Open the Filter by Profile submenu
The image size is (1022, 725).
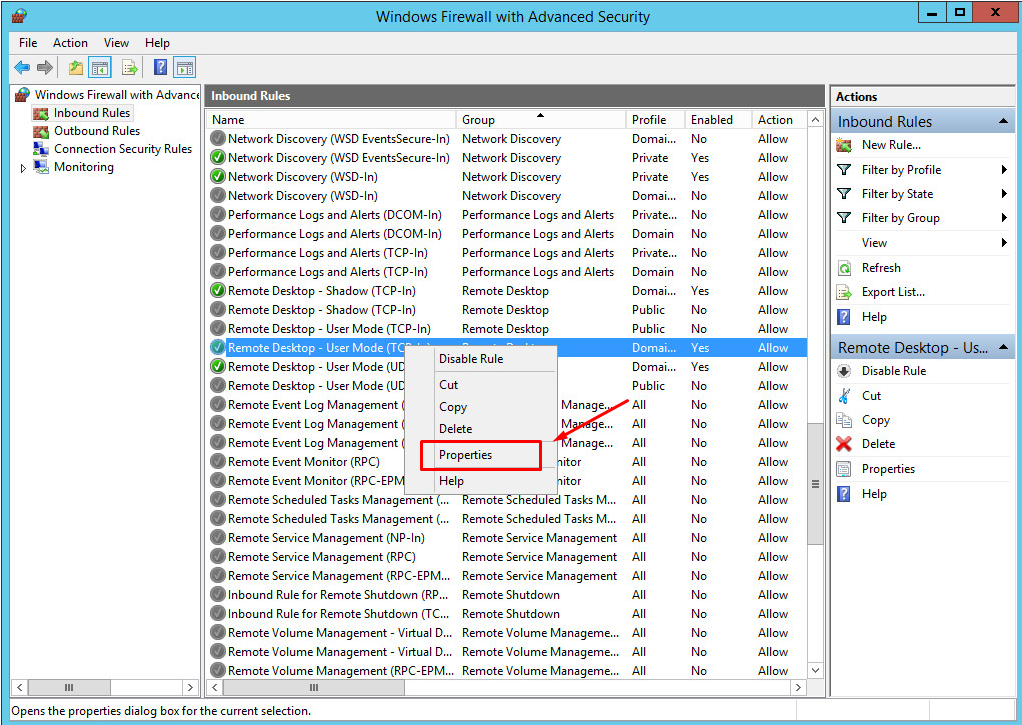pos(901,170)
